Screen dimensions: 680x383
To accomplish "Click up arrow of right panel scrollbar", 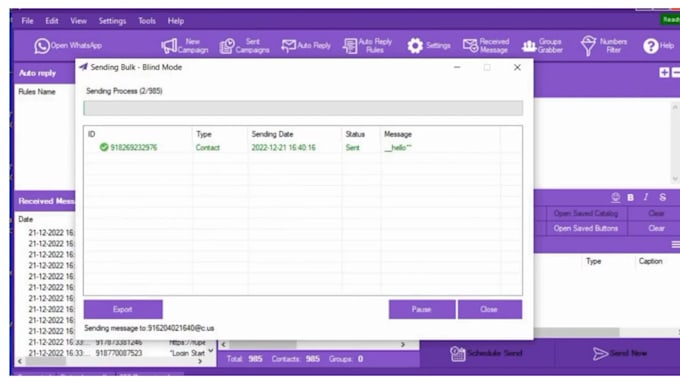I will tap(675, 107).
